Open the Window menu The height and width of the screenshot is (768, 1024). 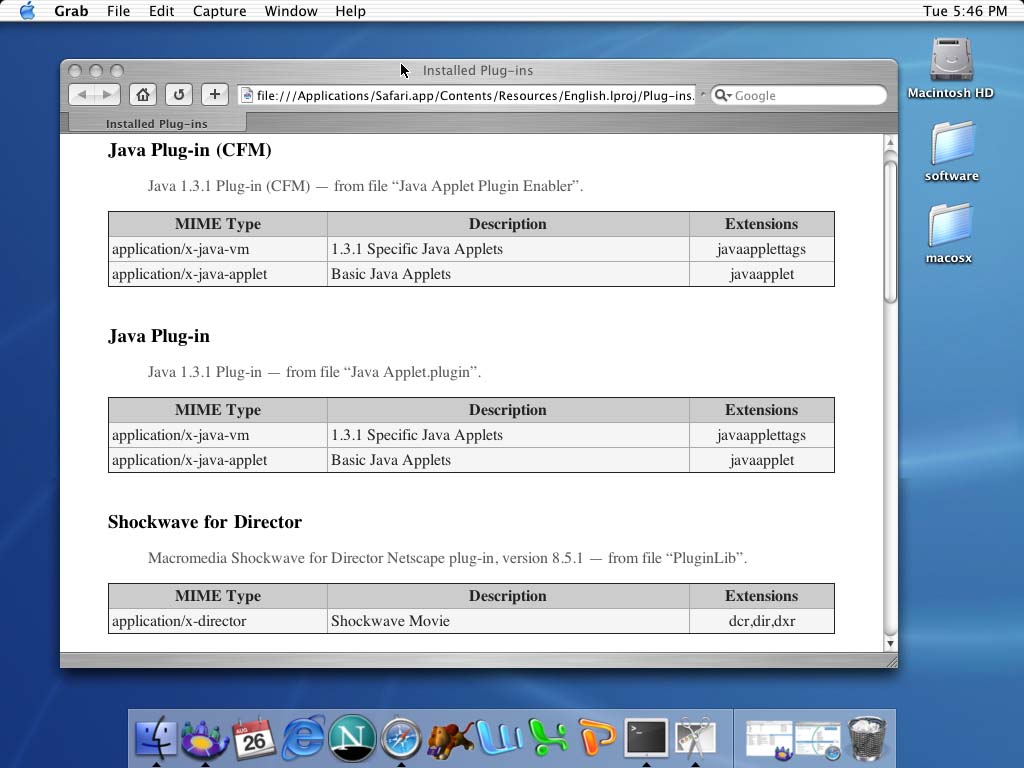291,11
